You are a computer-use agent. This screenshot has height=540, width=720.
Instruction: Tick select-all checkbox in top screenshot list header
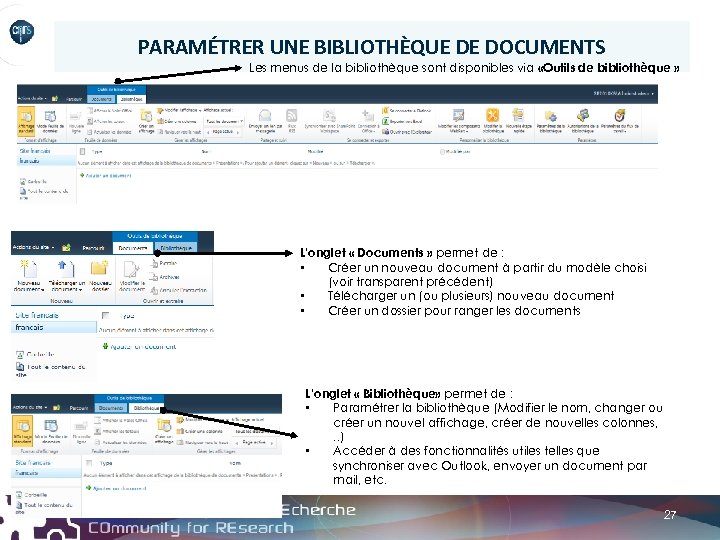(x=83, y=151)
